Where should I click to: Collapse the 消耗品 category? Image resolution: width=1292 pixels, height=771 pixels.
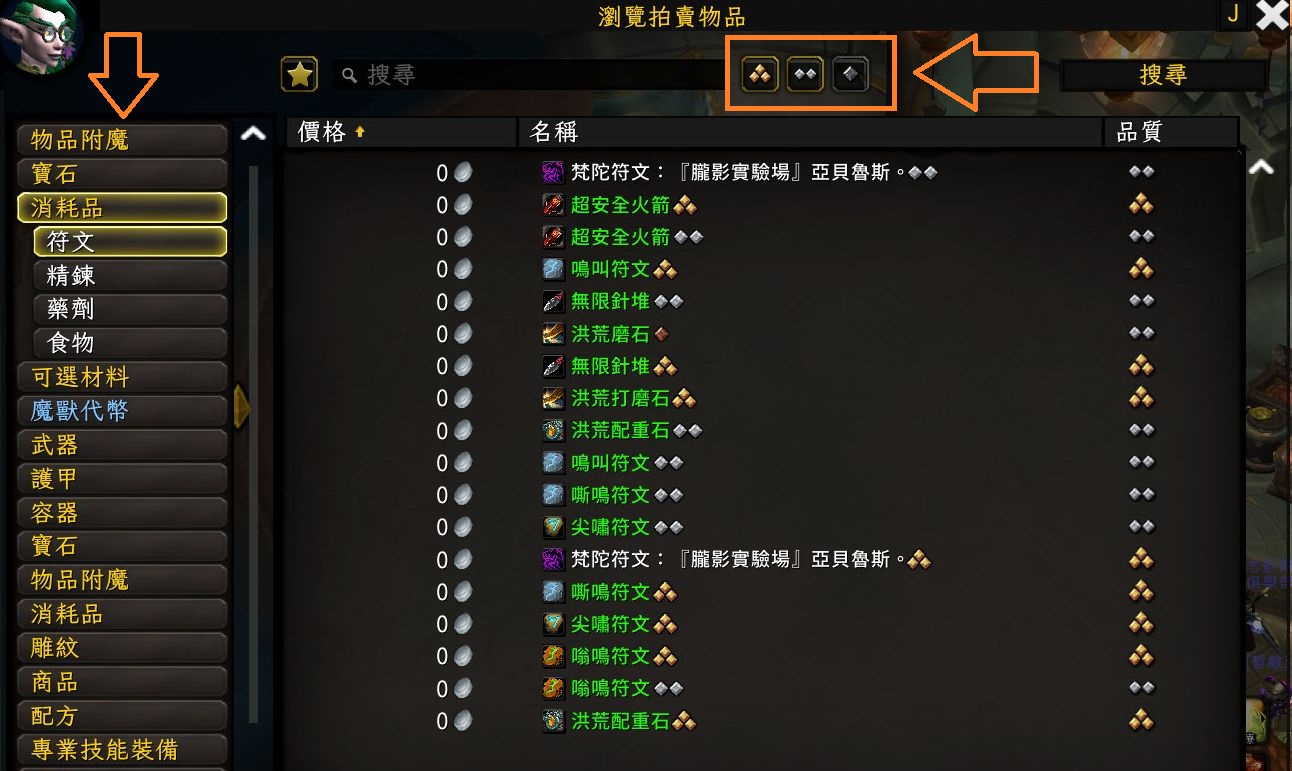point(122,207)
